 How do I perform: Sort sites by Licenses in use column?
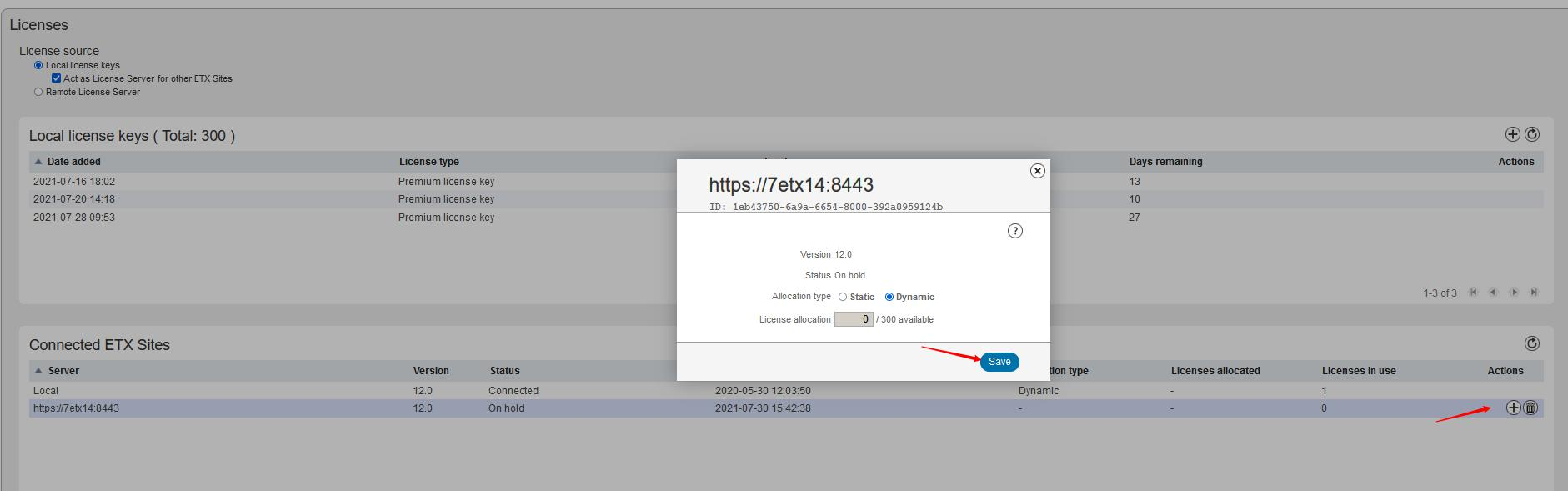(1359, 371)
